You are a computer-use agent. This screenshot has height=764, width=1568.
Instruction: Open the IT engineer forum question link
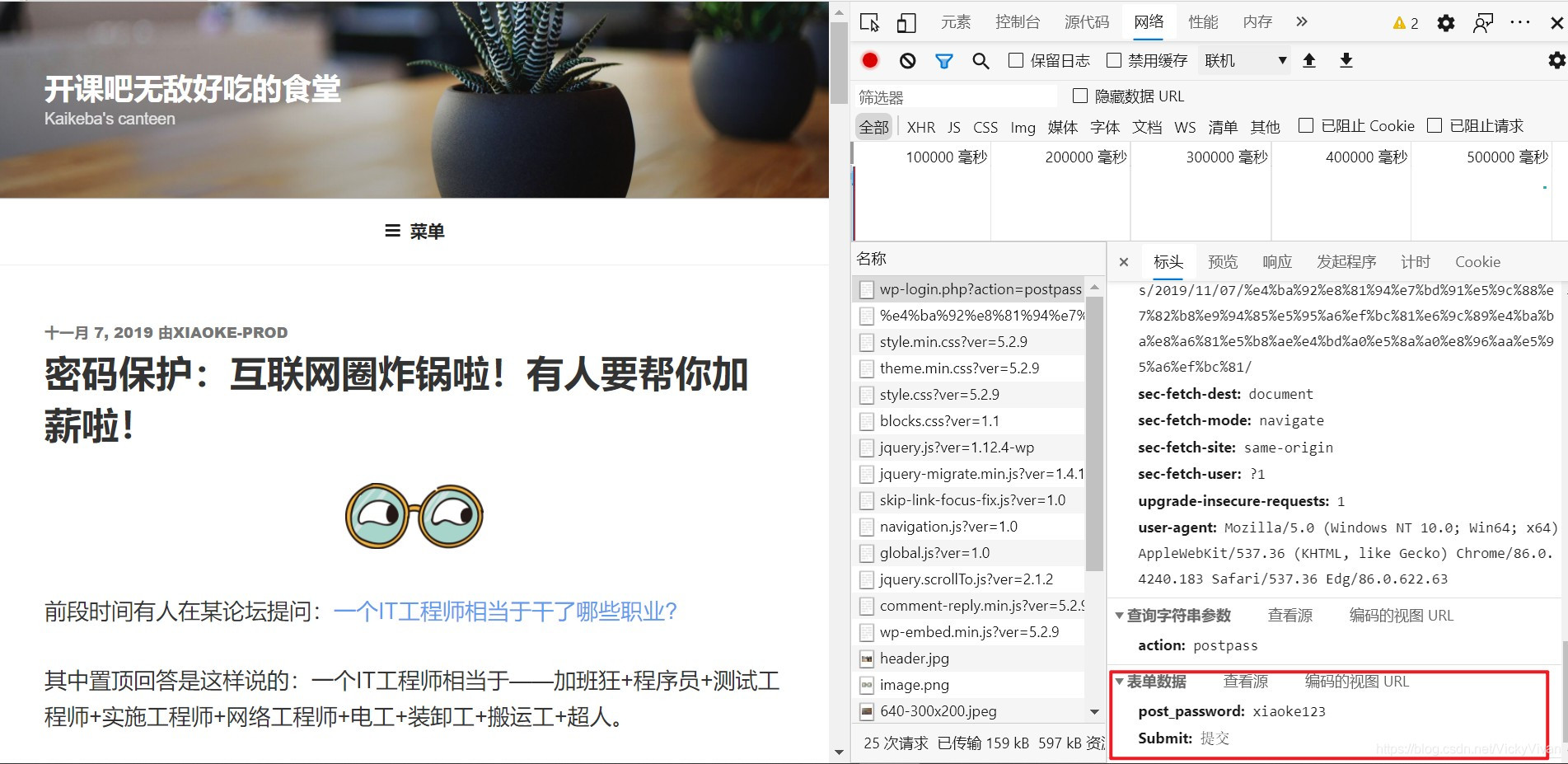[x=505, y=612]
